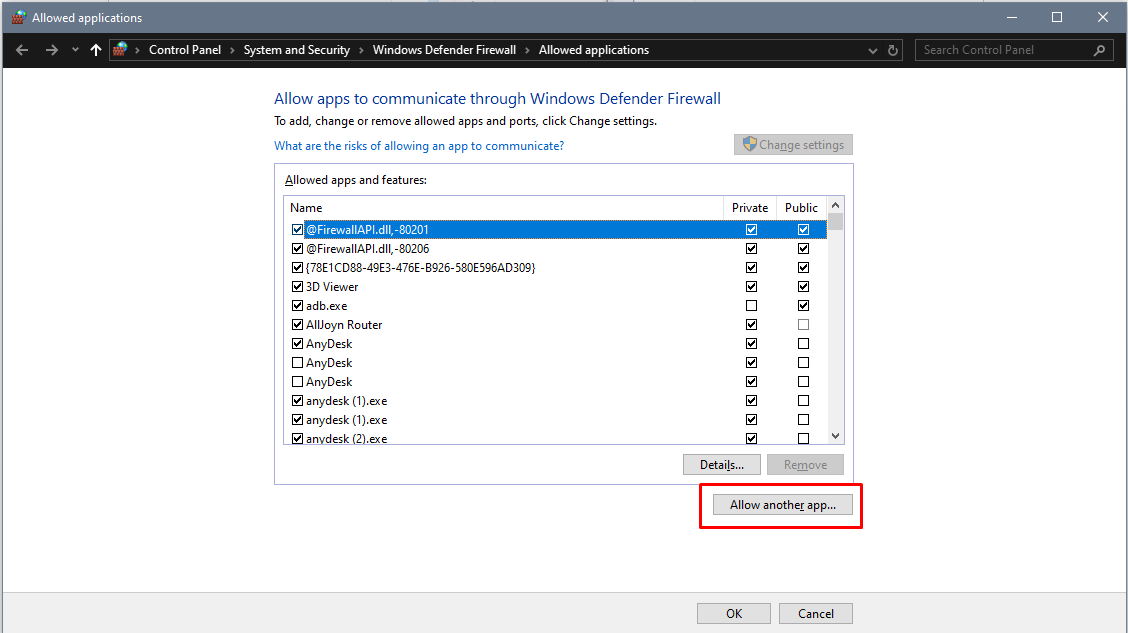Uncheck Public checkbox for adb.exe
The height and width of the screenshot is (633, 1128).
click(803, 306)
